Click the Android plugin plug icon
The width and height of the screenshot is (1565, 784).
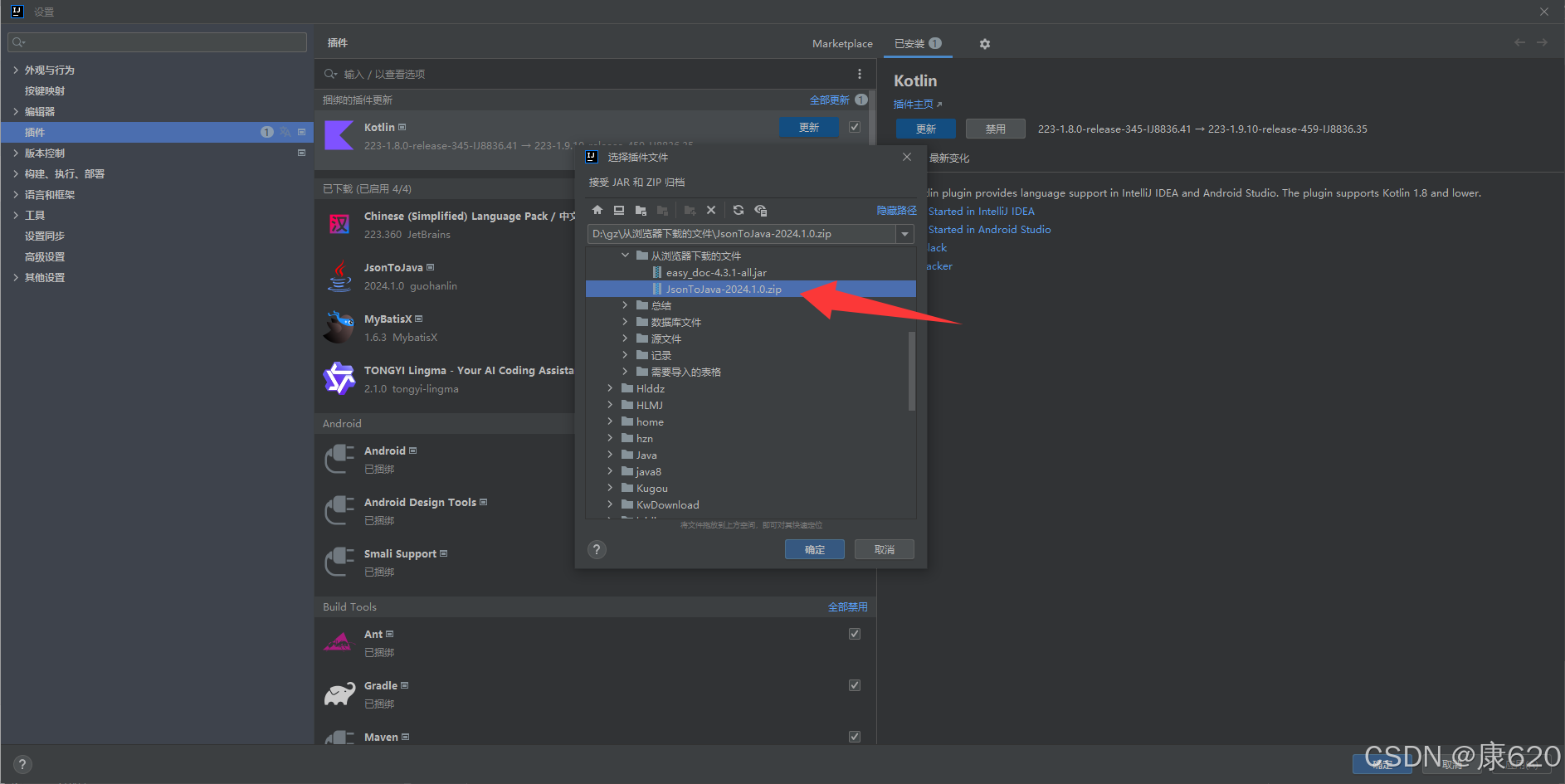point(339,459)
